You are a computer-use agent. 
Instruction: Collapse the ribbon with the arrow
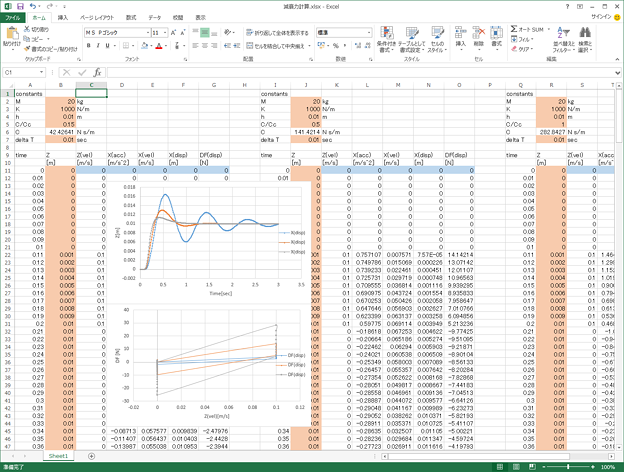tap(617, 59)
